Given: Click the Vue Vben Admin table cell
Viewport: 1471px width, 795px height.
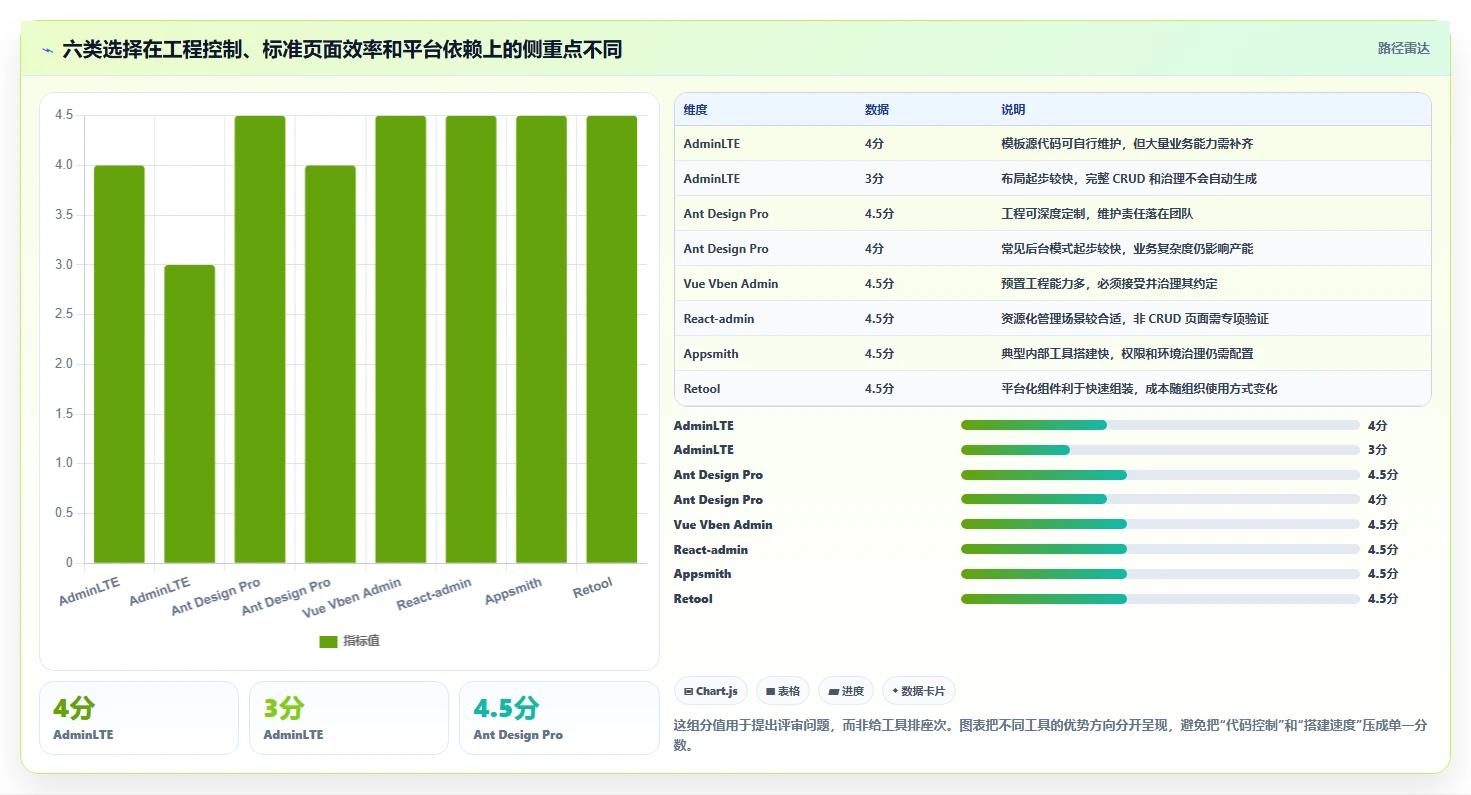Looking at the screenshot, I should click(731, 284).
